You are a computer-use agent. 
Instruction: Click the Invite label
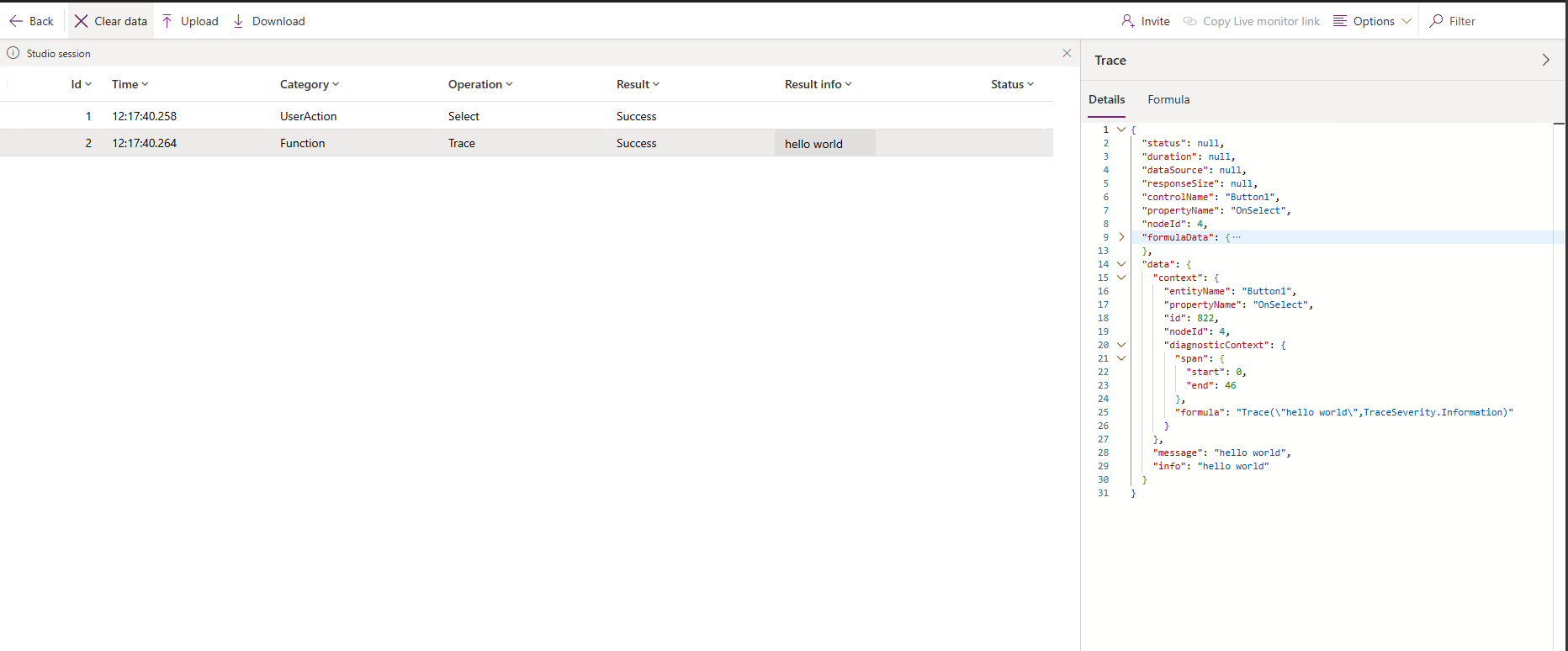pyautogui.click(x=1155, y=21)
